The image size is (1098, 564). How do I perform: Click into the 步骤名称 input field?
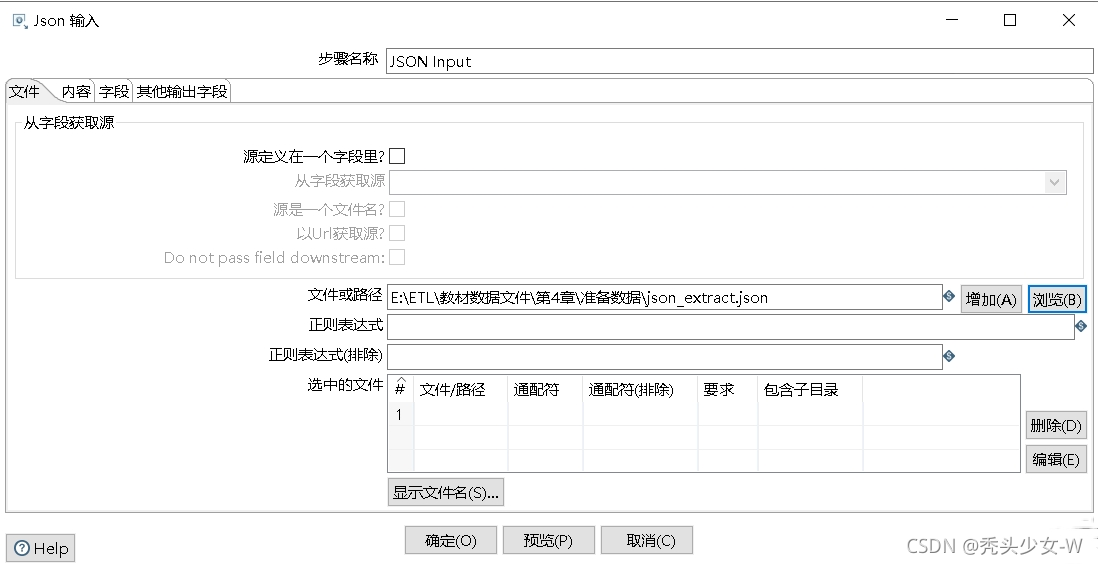pyautogui.click(x=739, y=61)
